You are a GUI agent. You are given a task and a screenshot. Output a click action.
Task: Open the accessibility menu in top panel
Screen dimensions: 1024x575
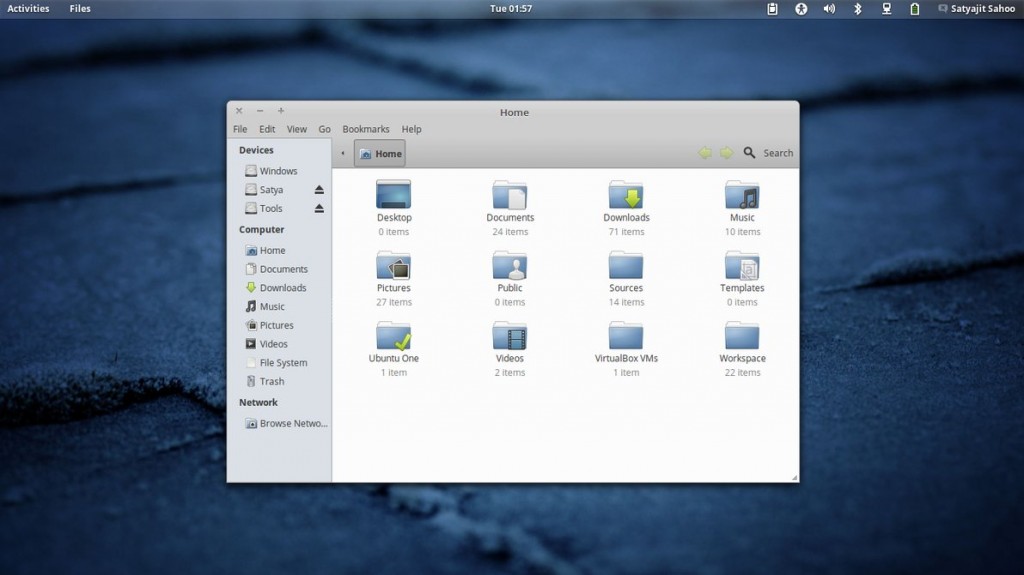pyautogui.click(x=801, y=8)
